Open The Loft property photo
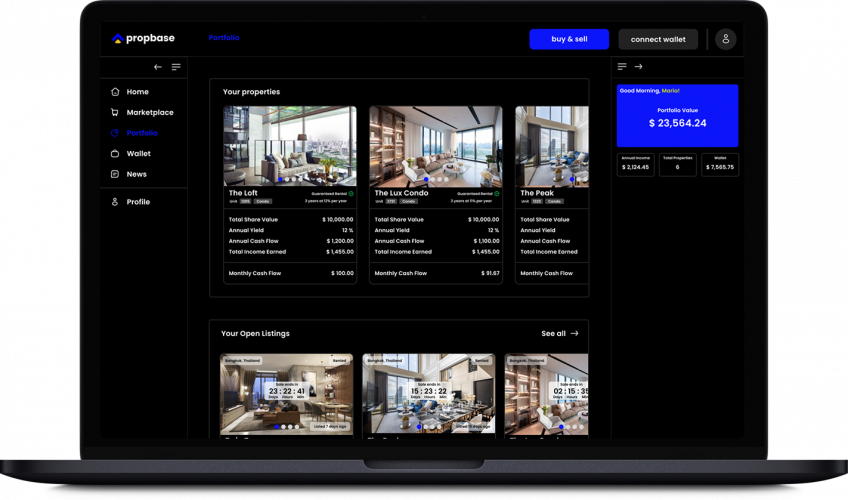848x500 pixels. (x=290, y=146)
